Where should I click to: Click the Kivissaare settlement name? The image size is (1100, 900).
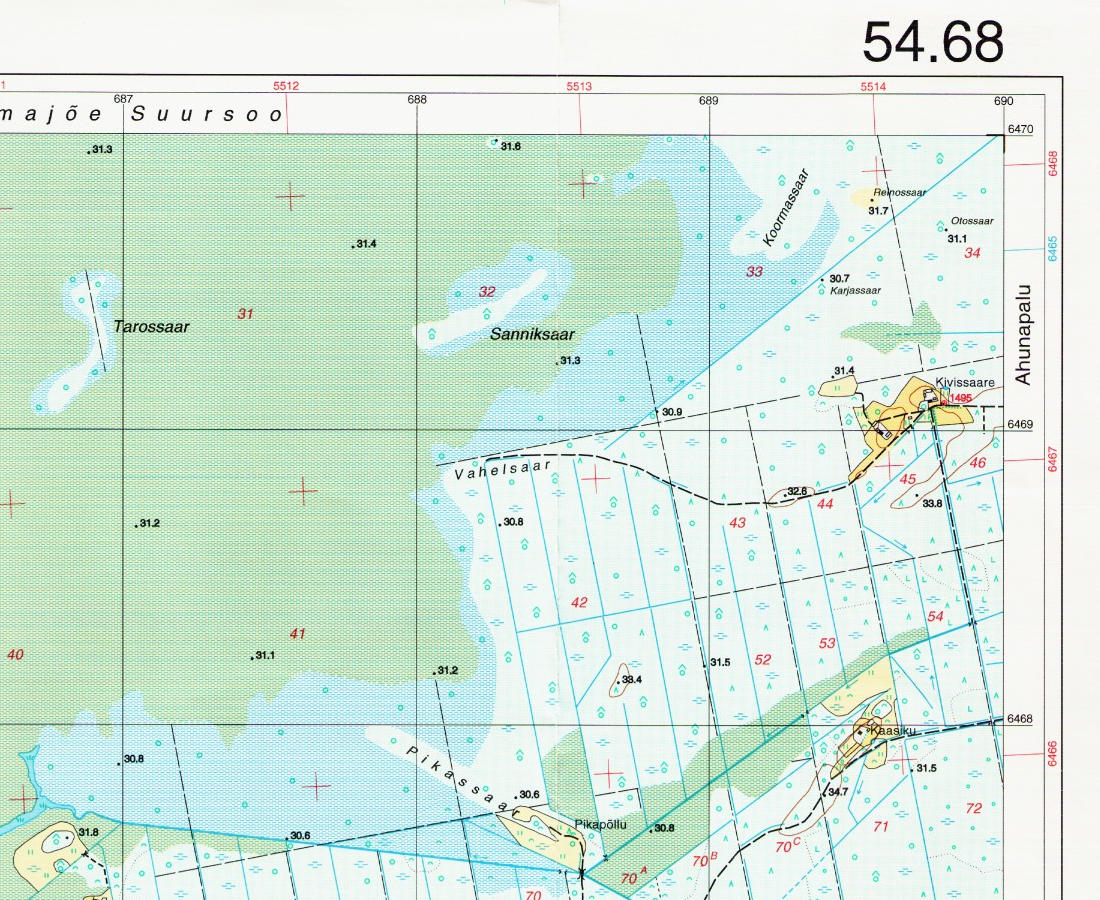point(965,383)
